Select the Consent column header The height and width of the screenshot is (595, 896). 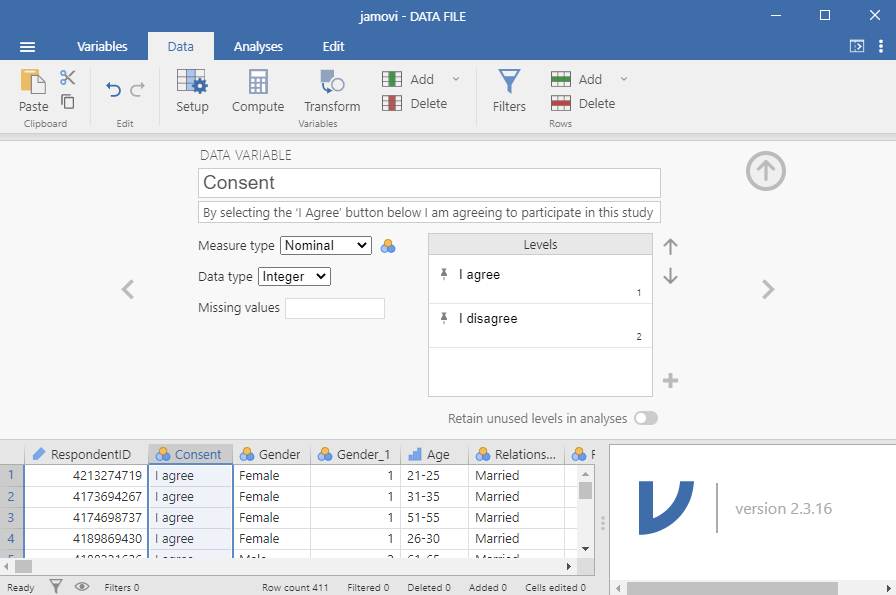click(190, 454)
